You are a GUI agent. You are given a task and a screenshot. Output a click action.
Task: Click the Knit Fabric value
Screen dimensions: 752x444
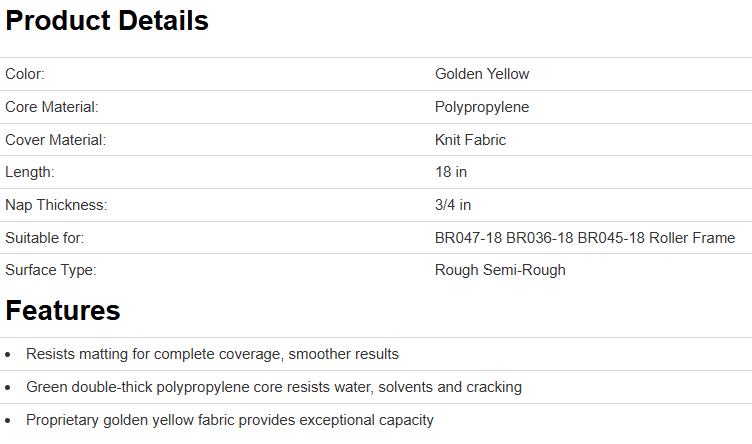click(470, 140)
